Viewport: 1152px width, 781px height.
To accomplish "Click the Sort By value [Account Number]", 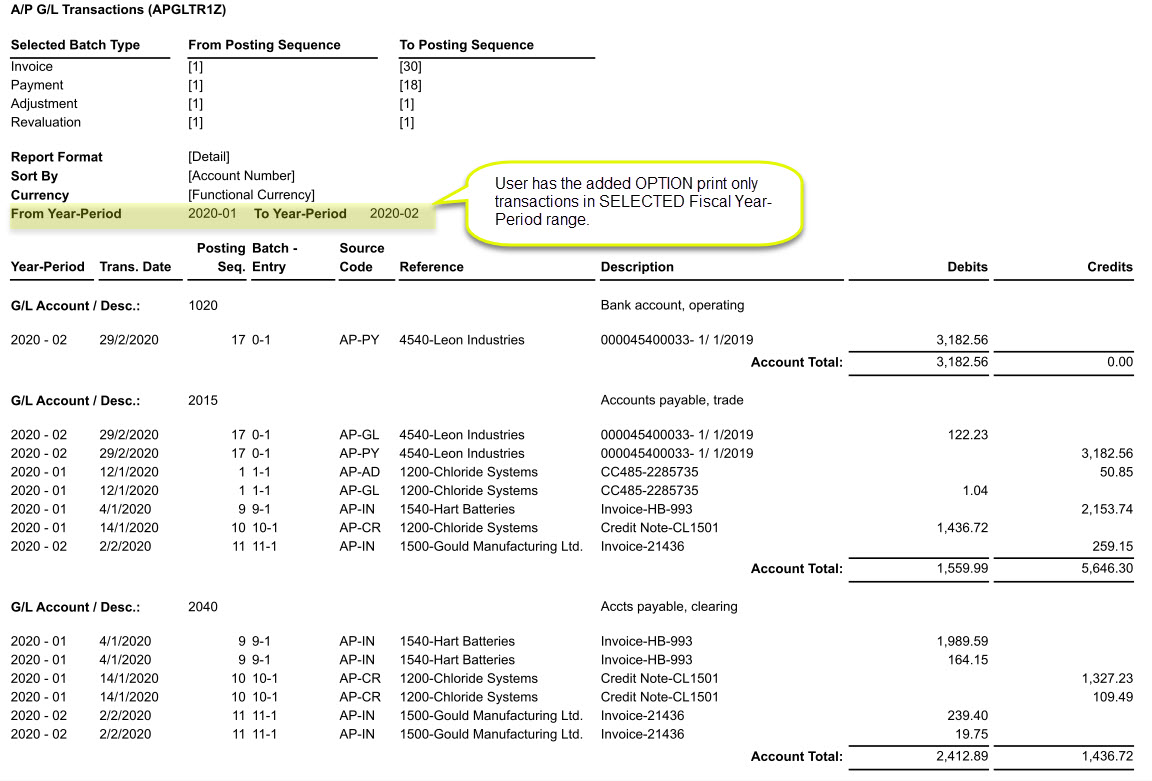I will tap(241, 176).
